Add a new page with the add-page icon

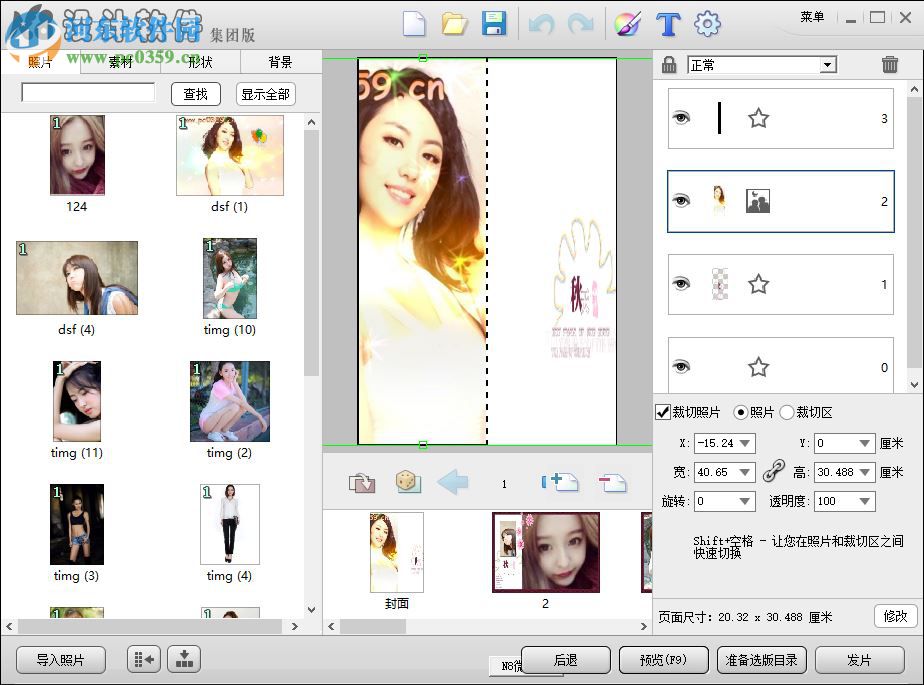tap(560, 481)
